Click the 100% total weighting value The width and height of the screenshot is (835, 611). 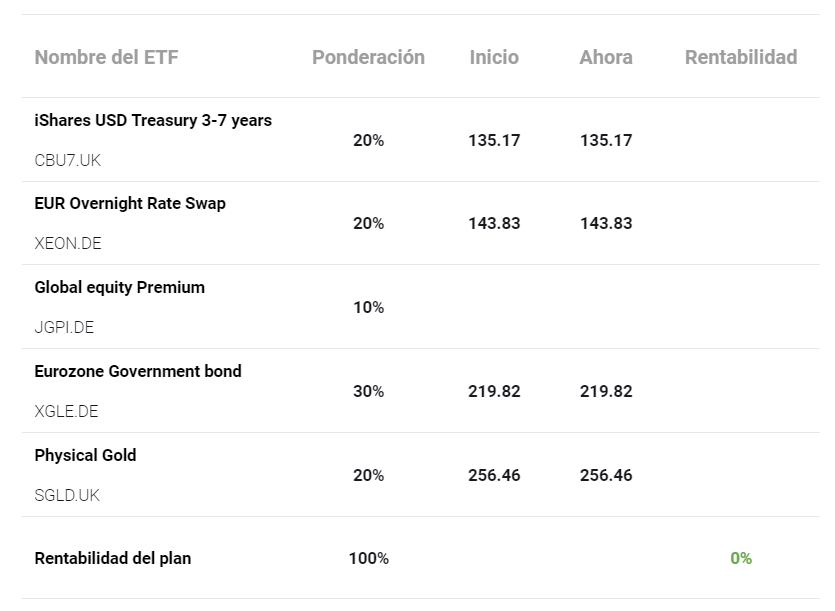(x=368, y=558)
